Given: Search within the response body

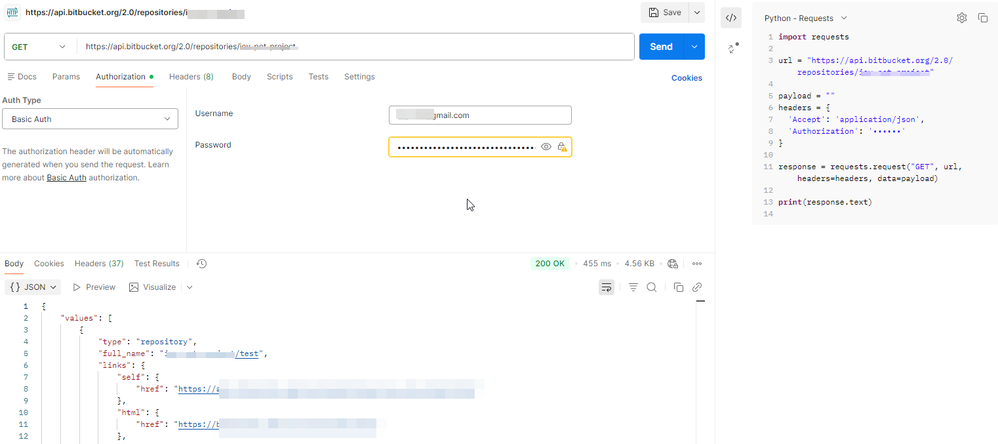Looking at the screenshot, I should click(652, 288).
